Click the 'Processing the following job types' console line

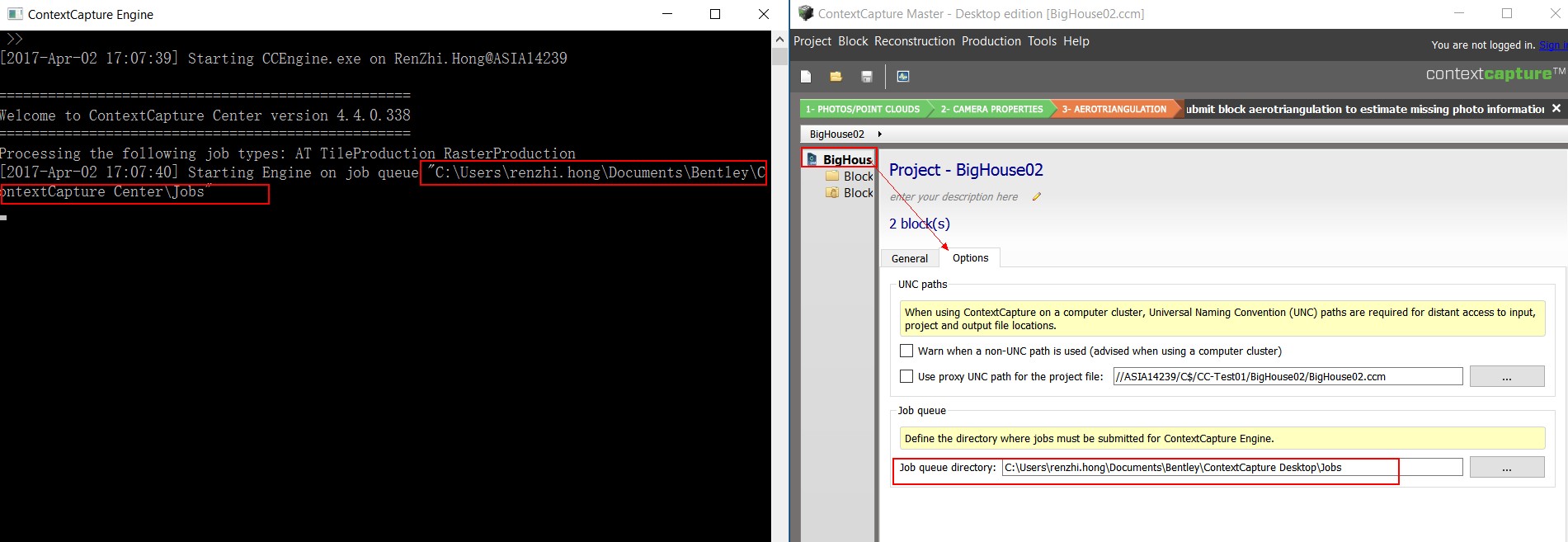pyautogui.click(x=288, y=153)
